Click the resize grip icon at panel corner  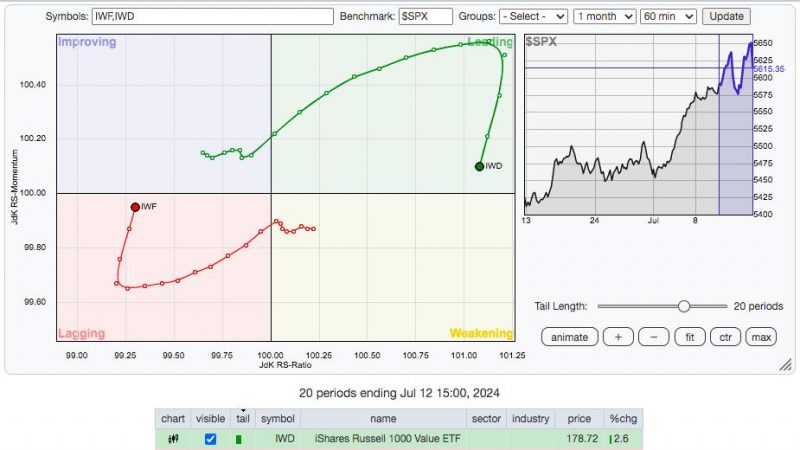coord(786,364)
